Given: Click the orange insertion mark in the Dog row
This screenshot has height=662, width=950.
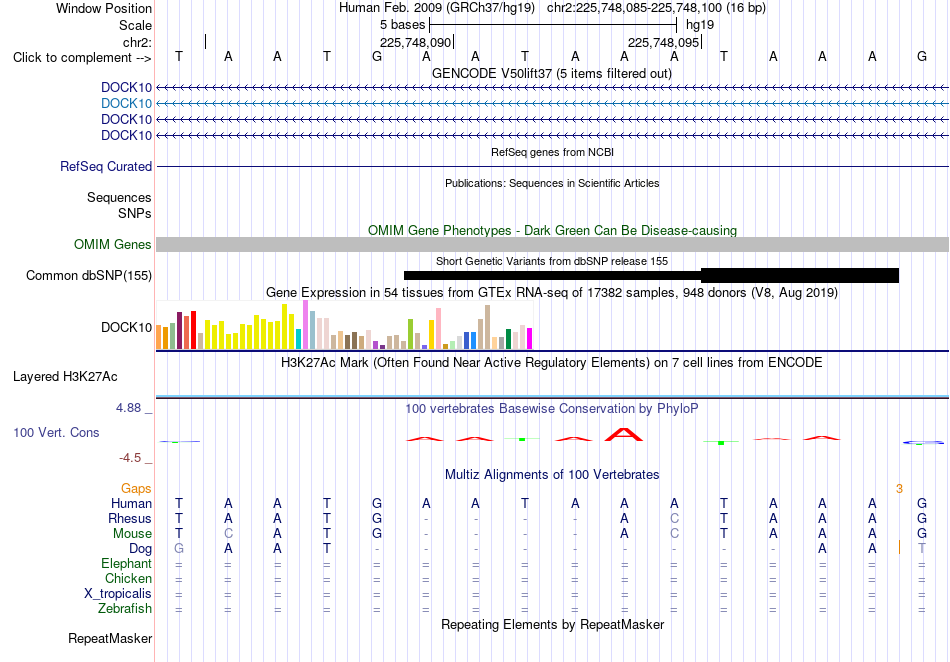Looking at the screenshot, I should click(x=899, y=547).
